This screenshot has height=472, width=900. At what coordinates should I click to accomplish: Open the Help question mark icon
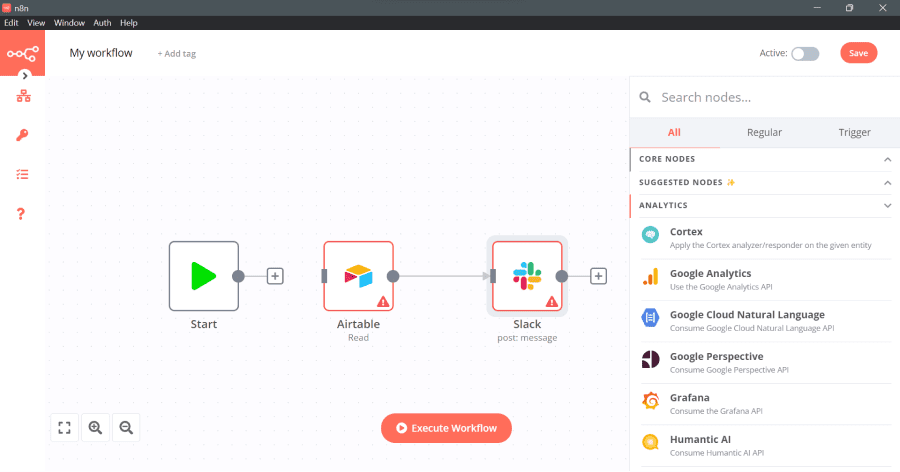click(21, 214)
